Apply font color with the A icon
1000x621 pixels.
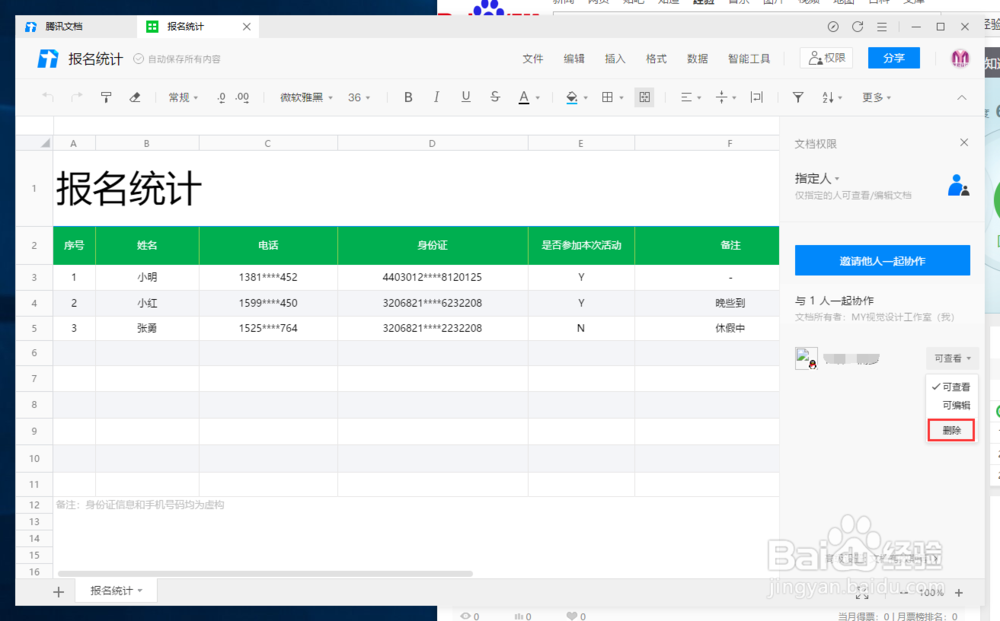coord(524,97)
